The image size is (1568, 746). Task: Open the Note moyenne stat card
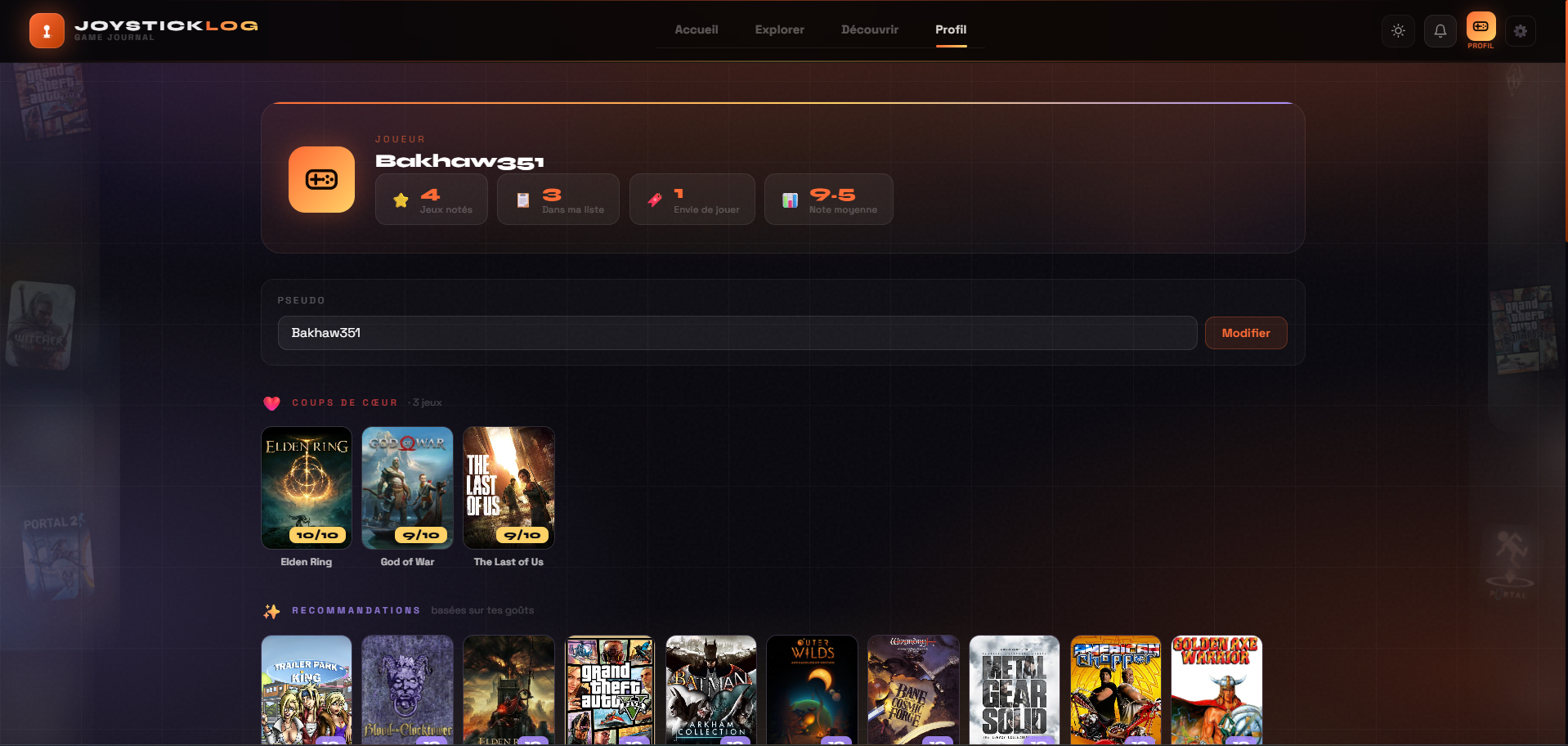coord(829,199)
